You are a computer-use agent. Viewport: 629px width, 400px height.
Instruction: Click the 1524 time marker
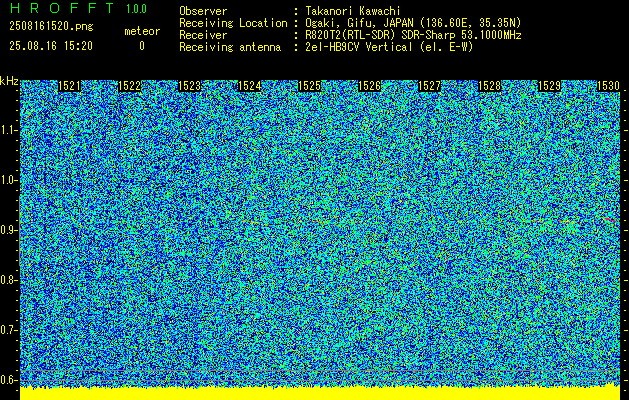point(250,86)
